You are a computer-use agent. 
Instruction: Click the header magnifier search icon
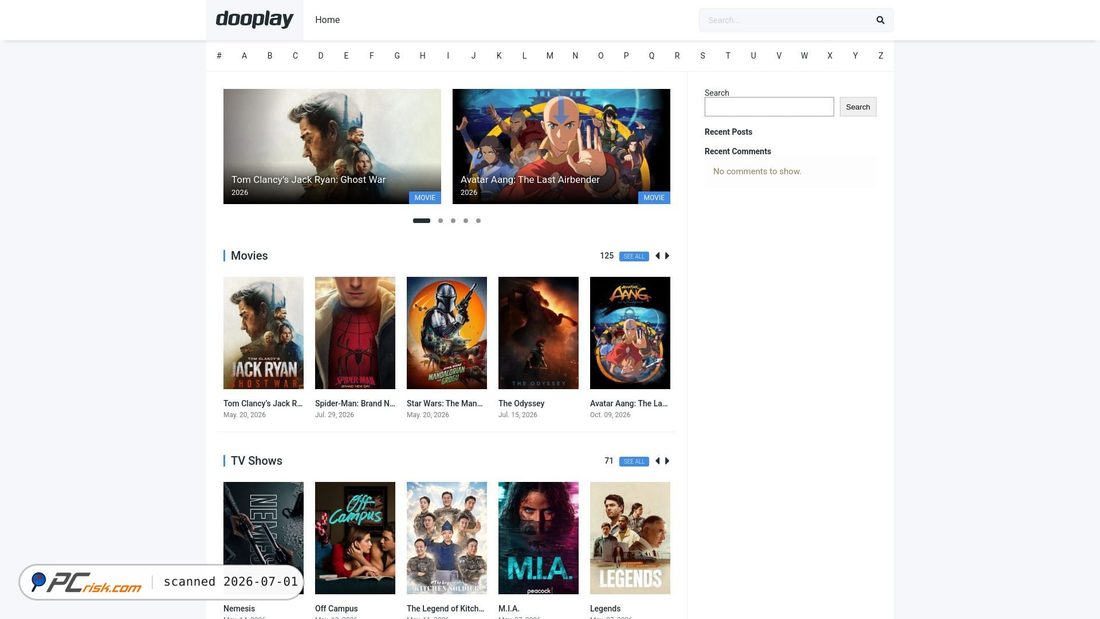click(880, 20)
